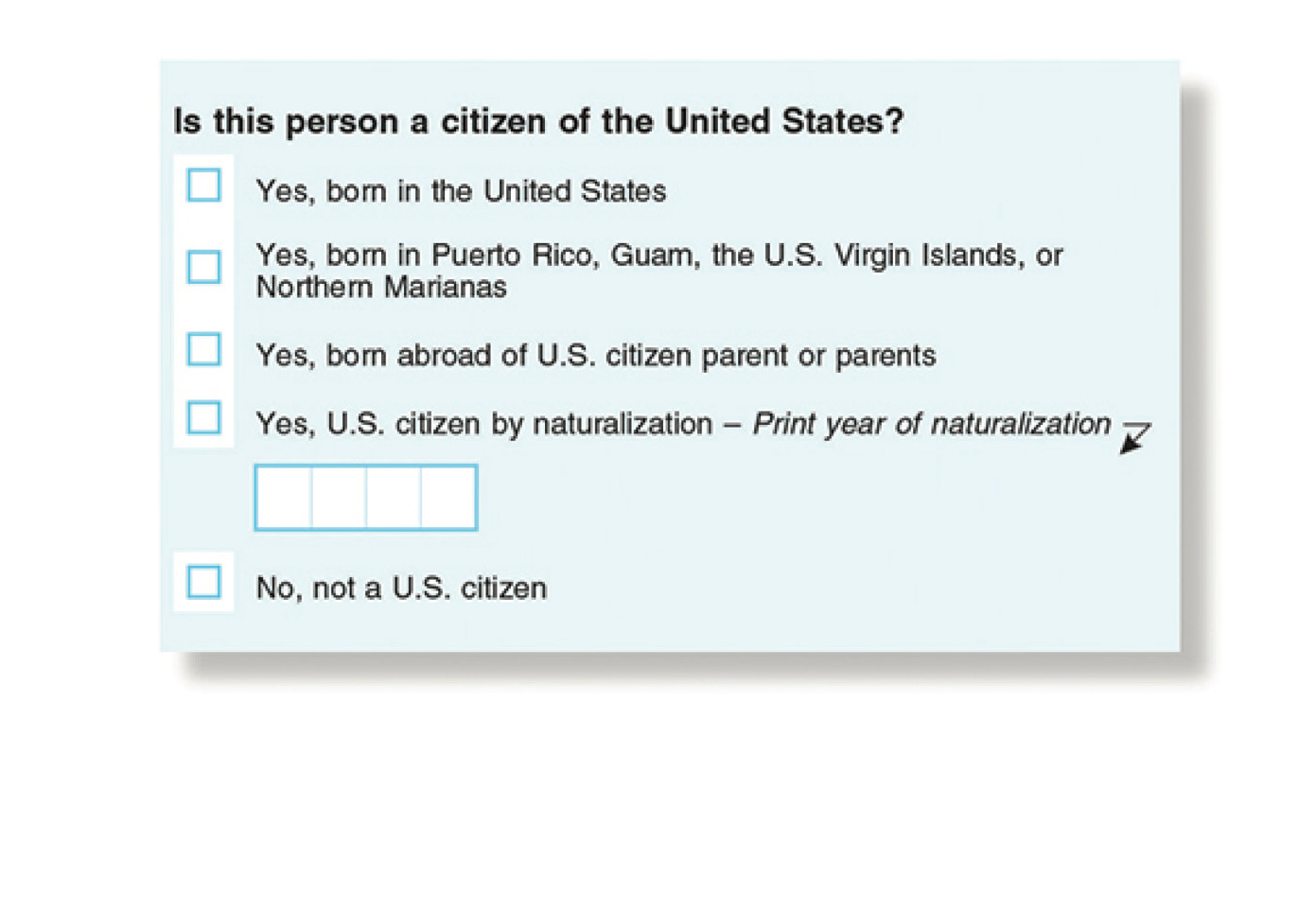Click the last digit box of naturalization year
Screen dimensions: 1316x915
(x=448, y=498)
